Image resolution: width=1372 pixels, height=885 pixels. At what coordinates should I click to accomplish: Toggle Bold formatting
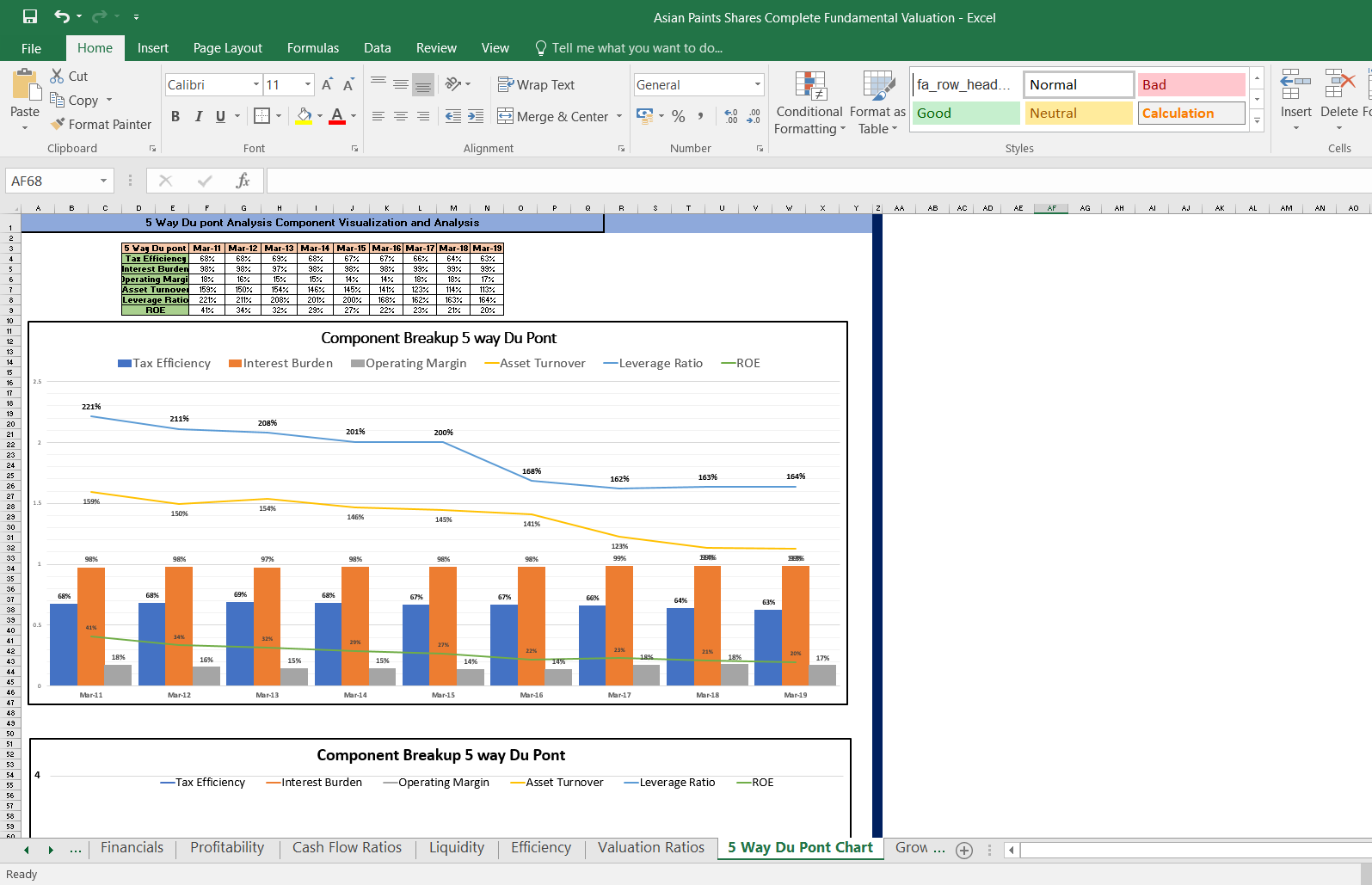click(175, 116)
